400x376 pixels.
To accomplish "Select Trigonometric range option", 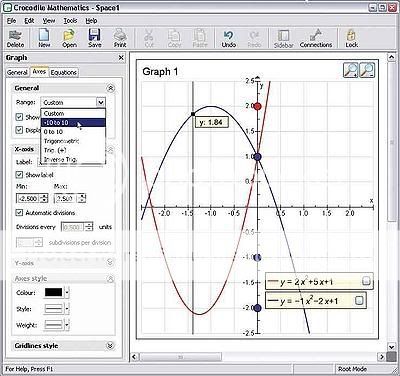I will coord(73,141).
